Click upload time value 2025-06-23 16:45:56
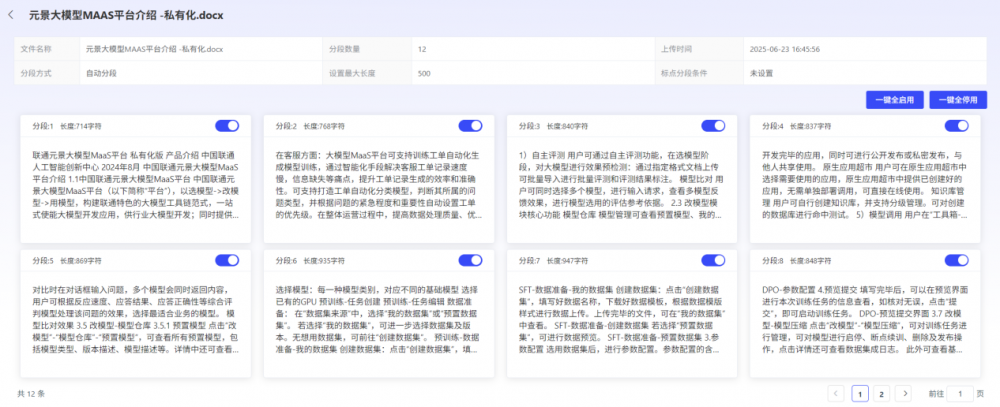Viewport: 1000px width, 407px height. click(784, 49)
